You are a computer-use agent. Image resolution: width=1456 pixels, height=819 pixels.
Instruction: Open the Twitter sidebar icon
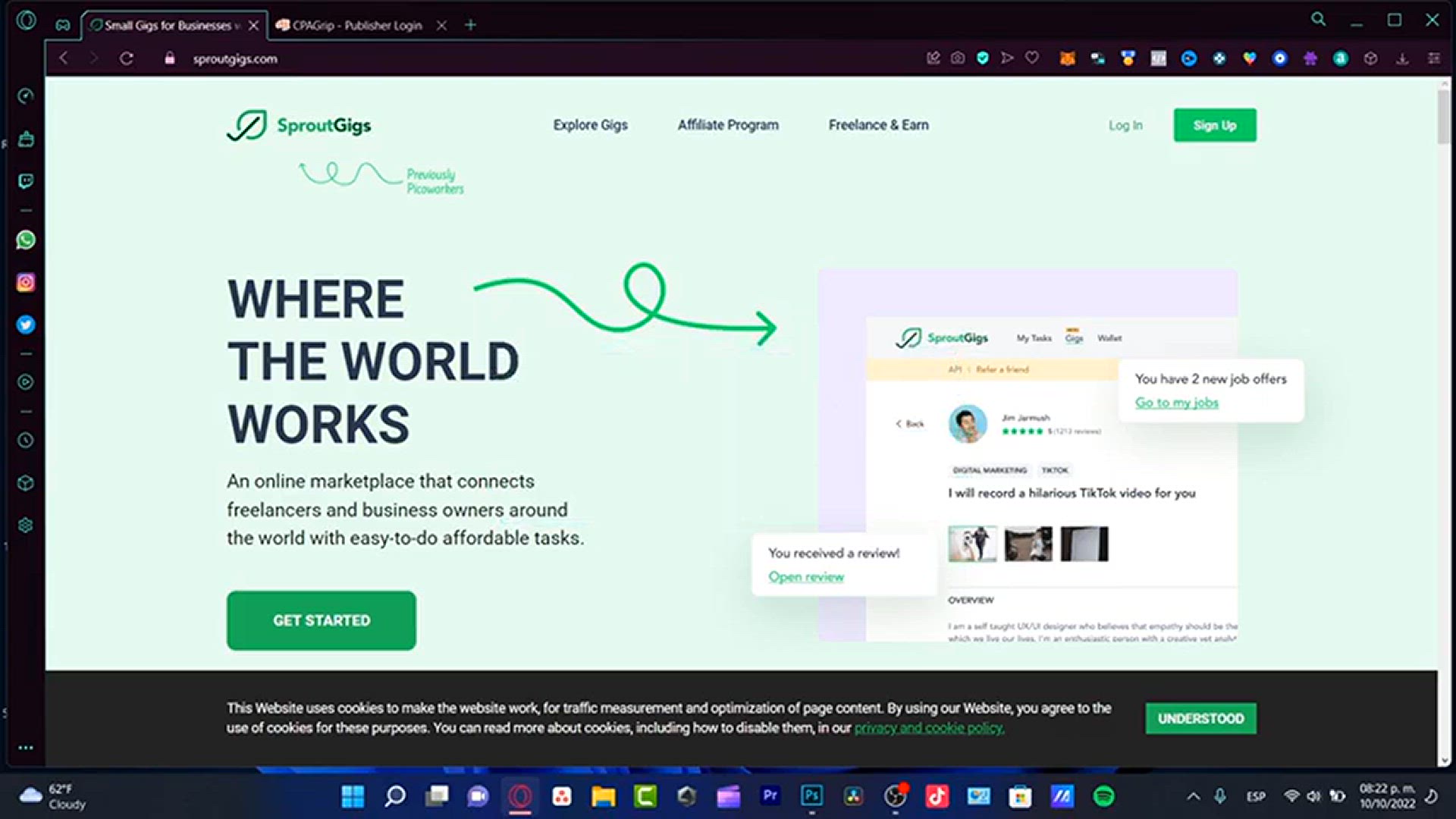coord(26,325)
